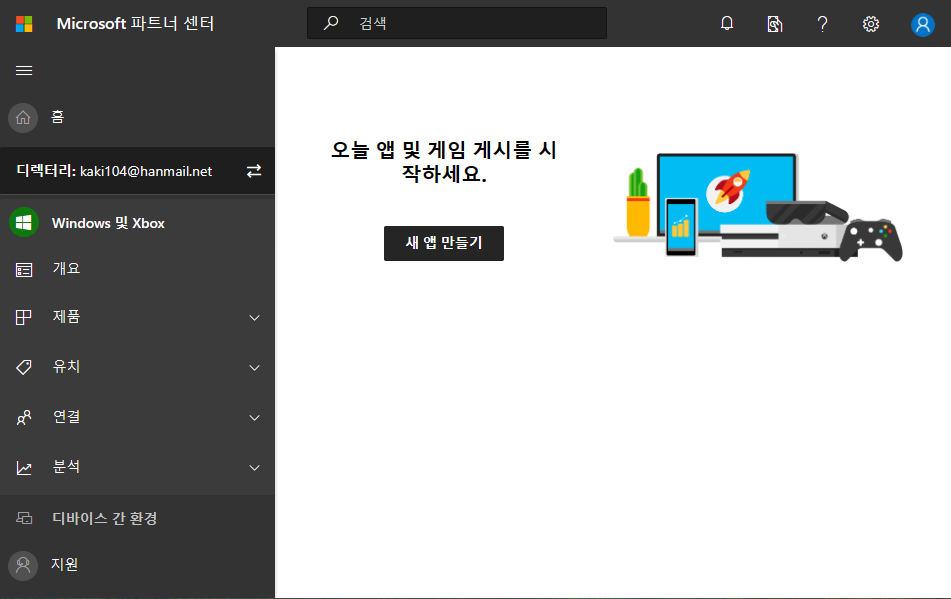Expand the 연결 chevron
Image resolution: width=951 pixels, height=599 pixels.
255,418
